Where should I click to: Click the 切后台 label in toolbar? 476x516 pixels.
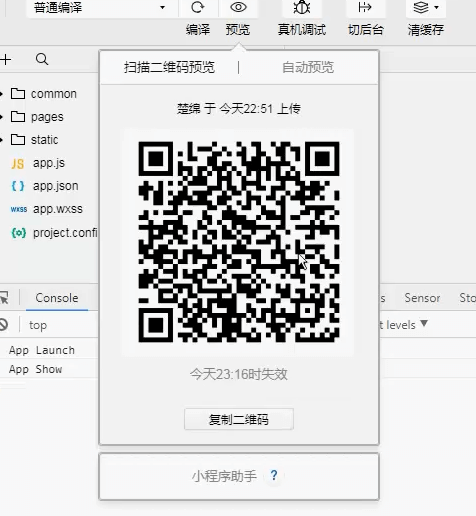point(366,30)
